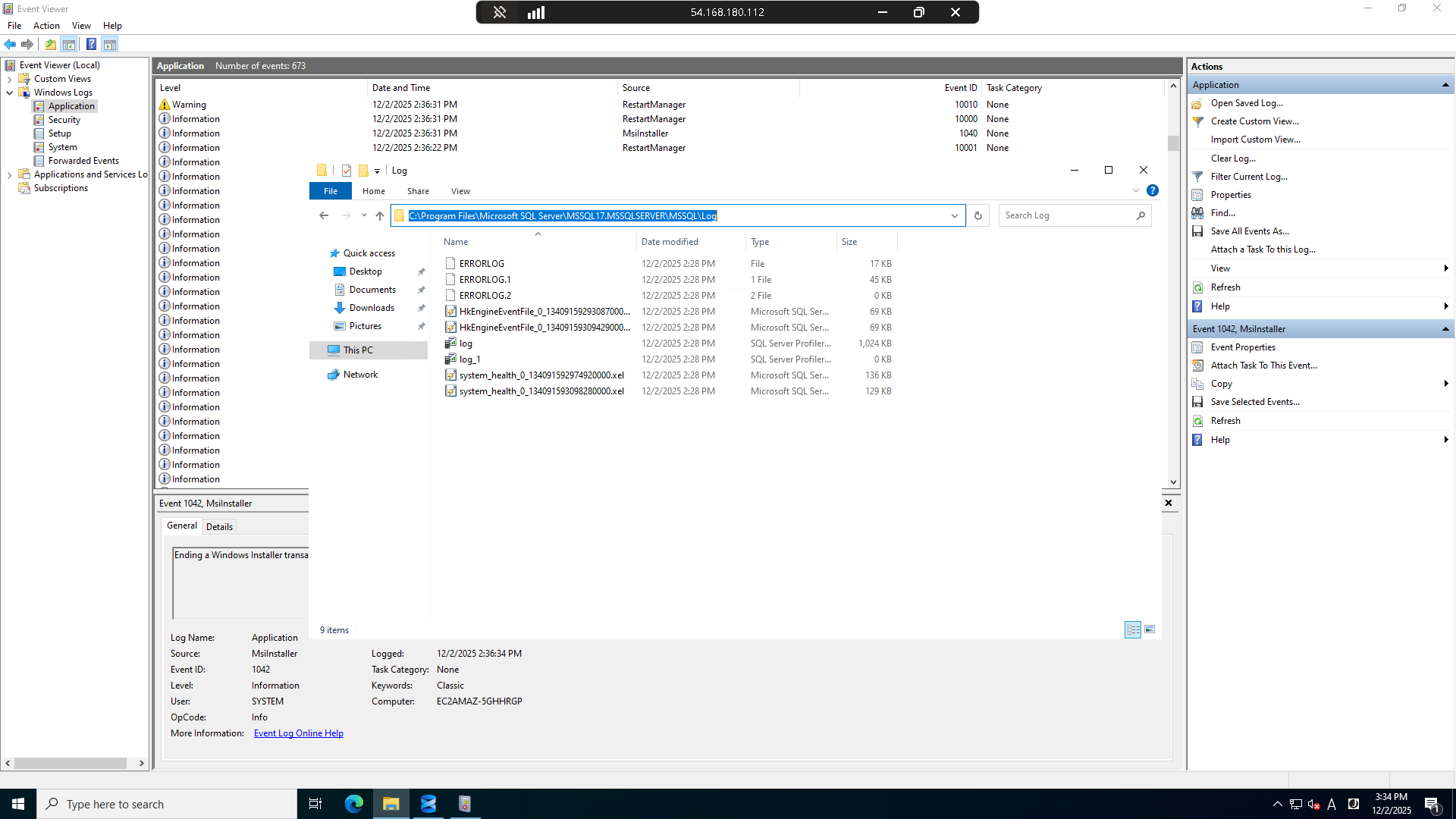Click the event list vertical scrollbar thumb
The width and height of the screenshot is (1456, 819).
1173,143
